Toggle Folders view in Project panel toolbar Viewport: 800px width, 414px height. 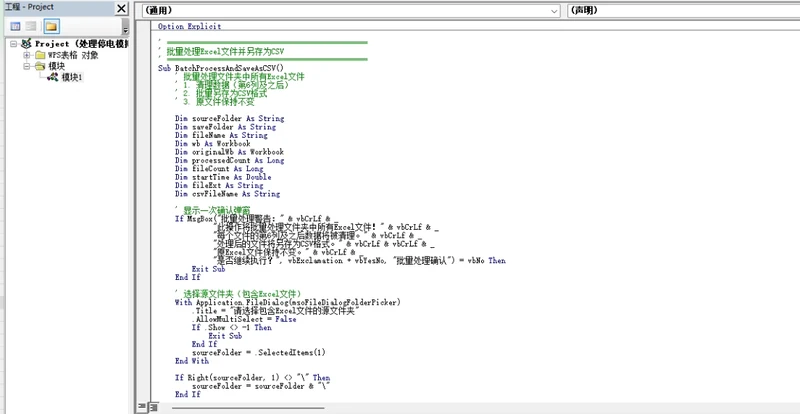(52, 26)
